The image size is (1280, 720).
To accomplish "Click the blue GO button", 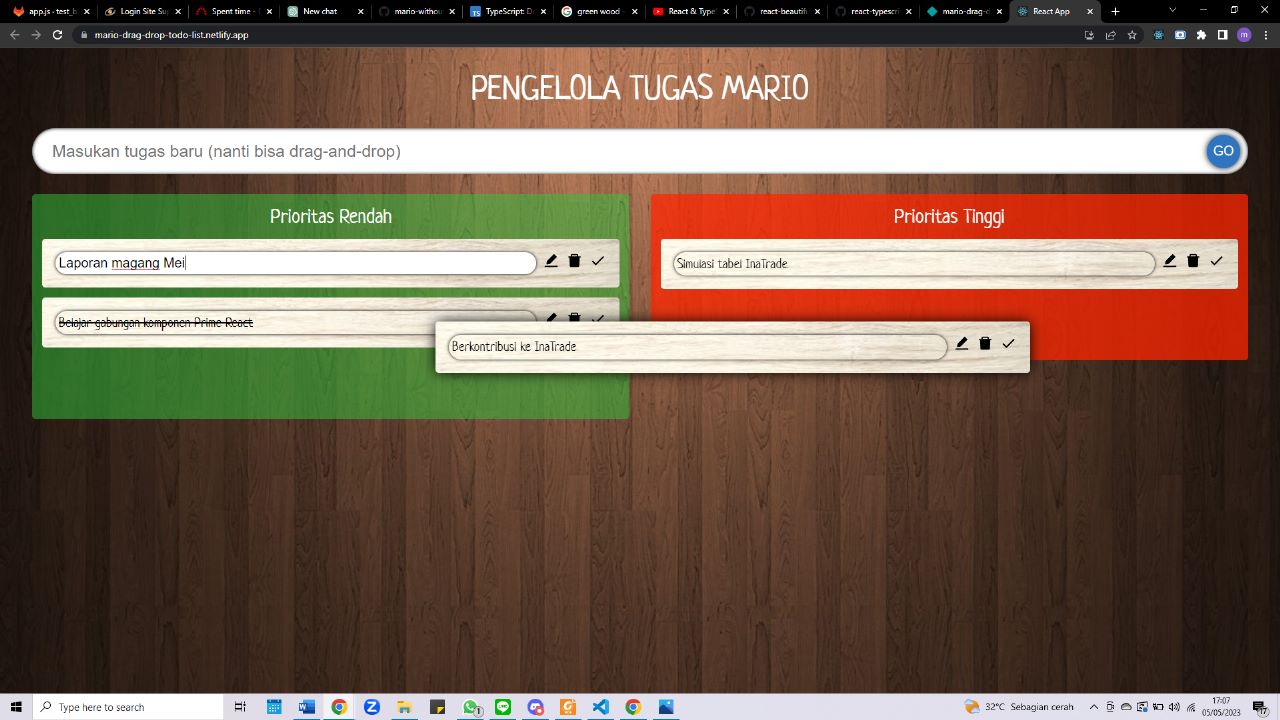I will (1223, 151).
